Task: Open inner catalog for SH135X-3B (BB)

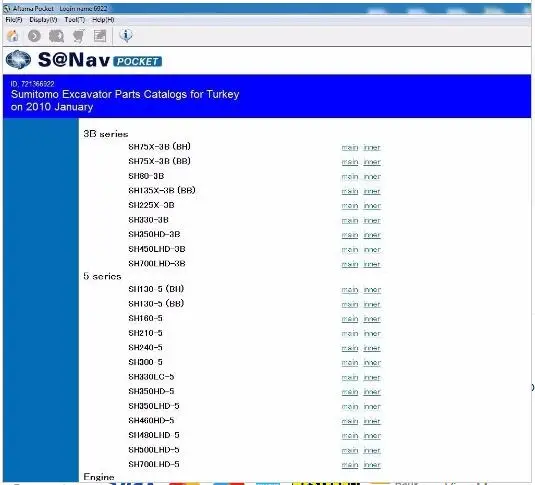Action: [372, 191]
